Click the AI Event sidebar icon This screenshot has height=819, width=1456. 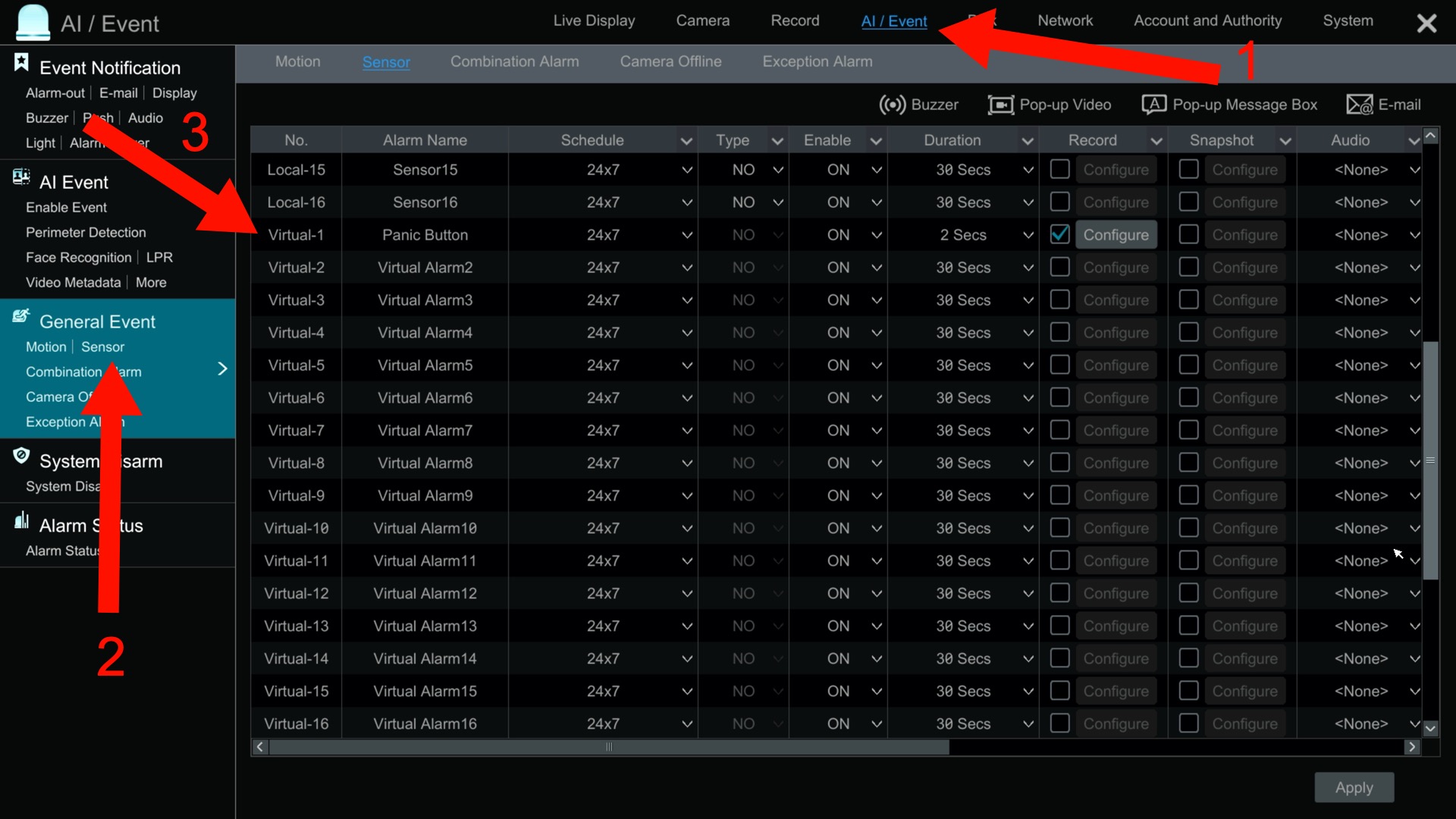point(21,177)
